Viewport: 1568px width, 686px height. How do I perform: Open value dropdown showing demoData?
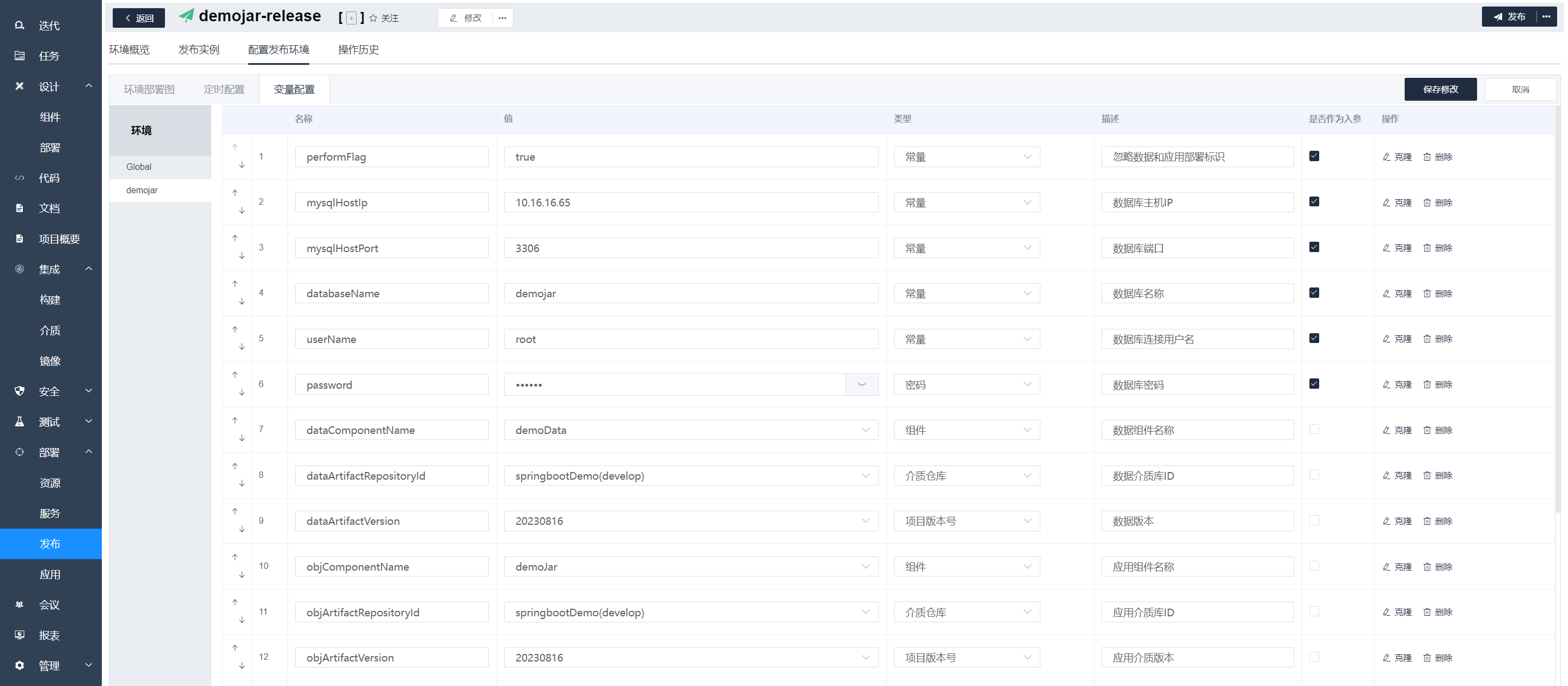coord(690,430)
